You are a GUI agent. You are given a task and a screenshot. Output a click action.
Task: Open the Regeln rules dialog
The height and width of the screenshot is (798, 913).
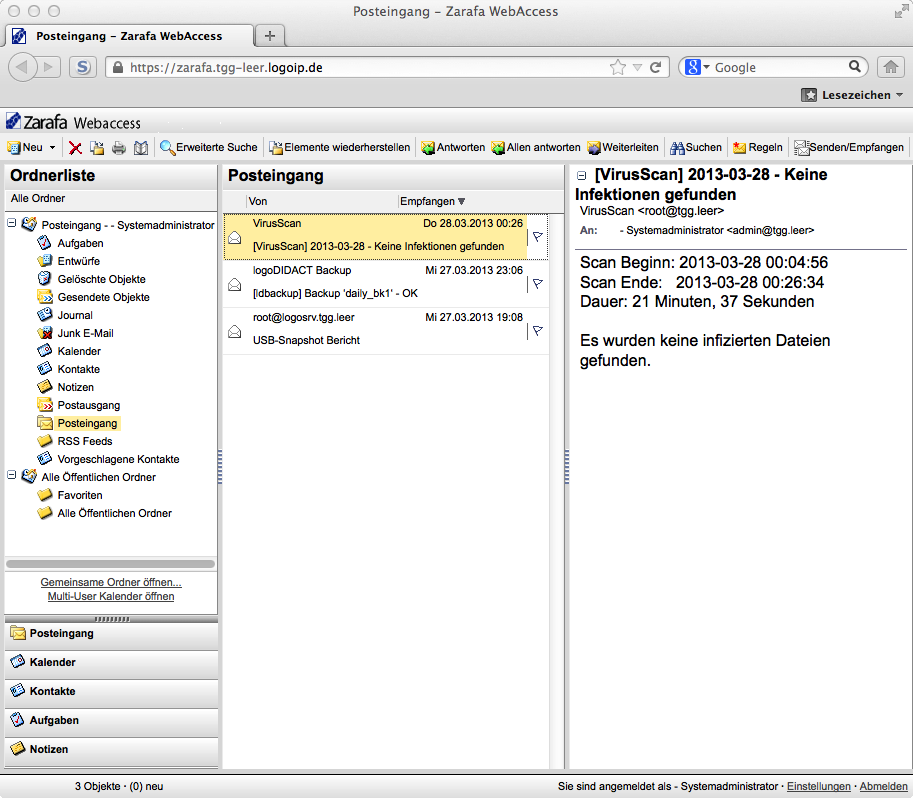pos(758,148)
